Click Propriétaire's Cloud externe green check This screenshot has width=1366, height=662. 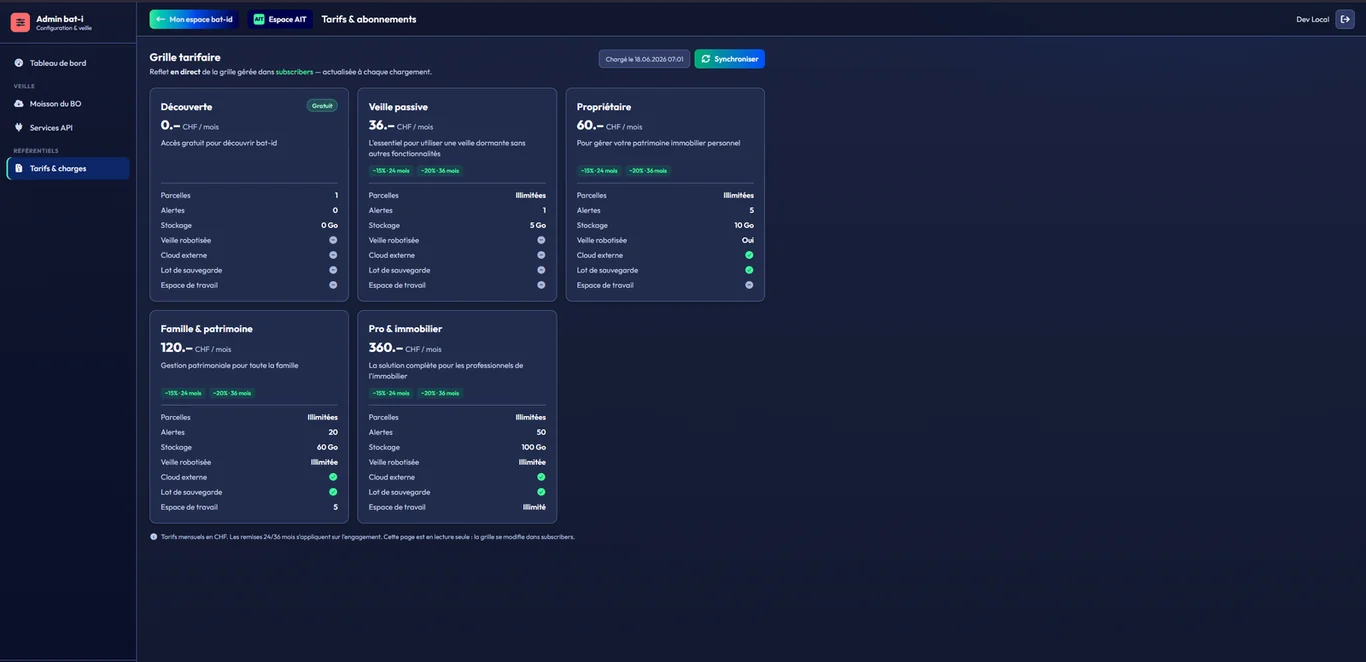click(x=749, y=255)
